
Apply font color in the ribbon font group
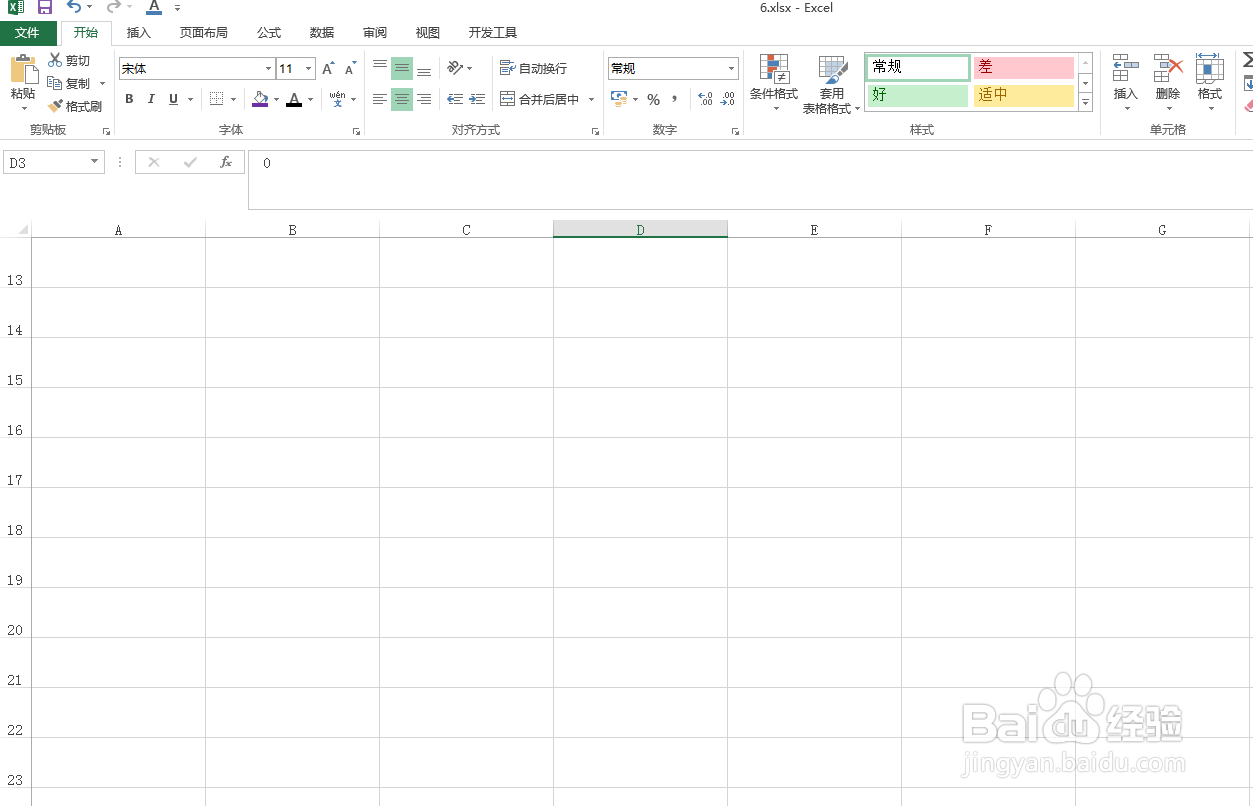coord(294,99)
